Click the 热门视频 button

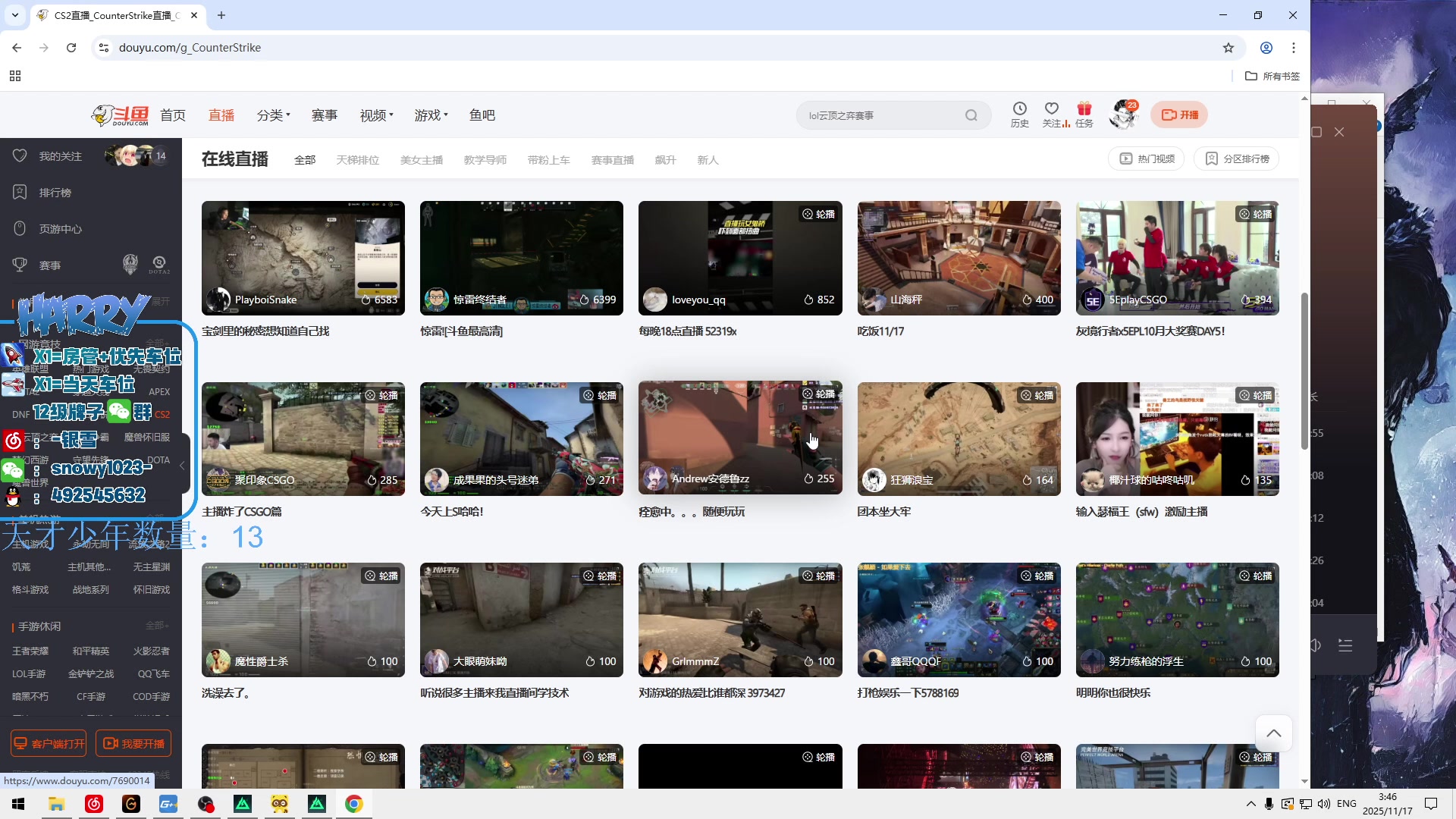[1147, 159]
